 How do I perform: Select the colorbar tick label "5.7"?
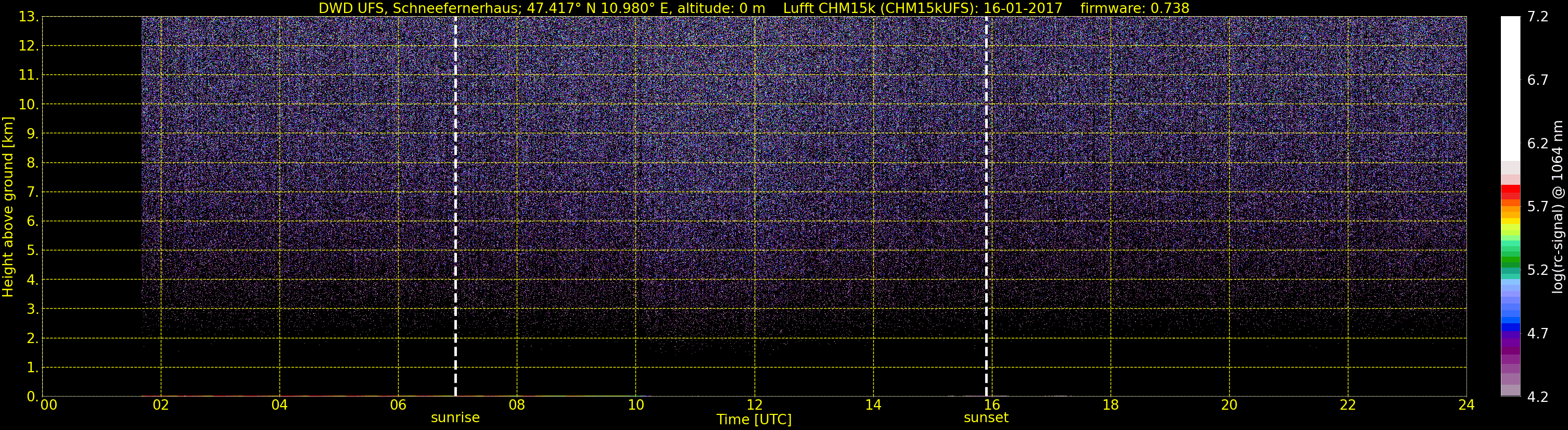[x=1538, y=207]
